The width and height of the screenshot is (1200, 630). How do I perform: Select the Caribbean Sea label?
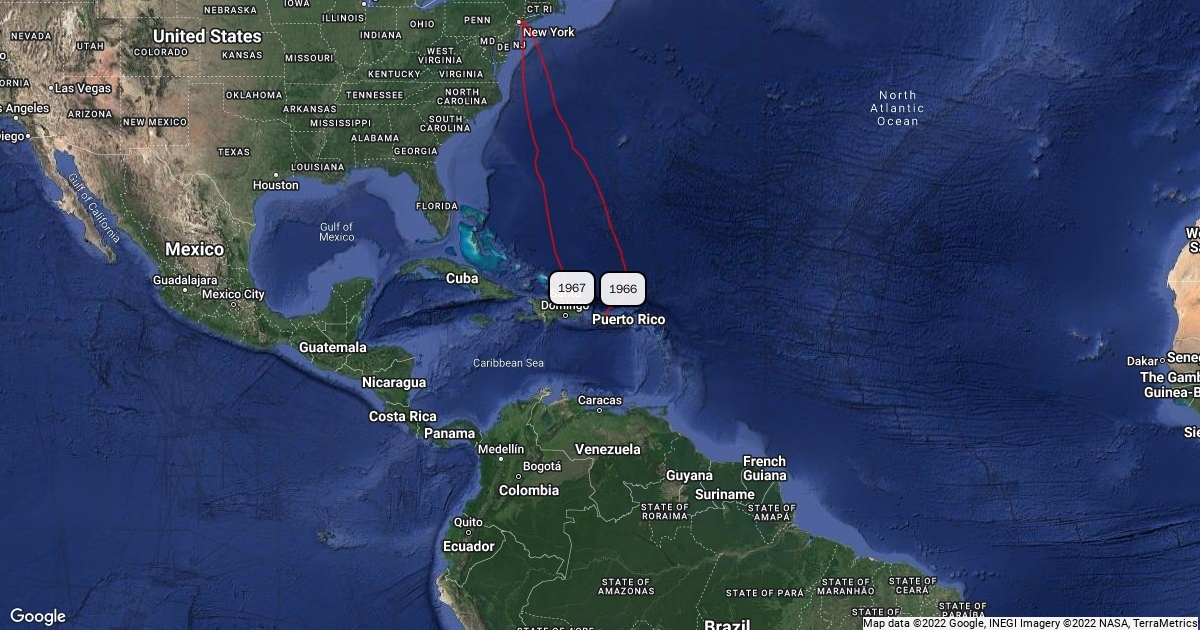[x=508, y=363]
